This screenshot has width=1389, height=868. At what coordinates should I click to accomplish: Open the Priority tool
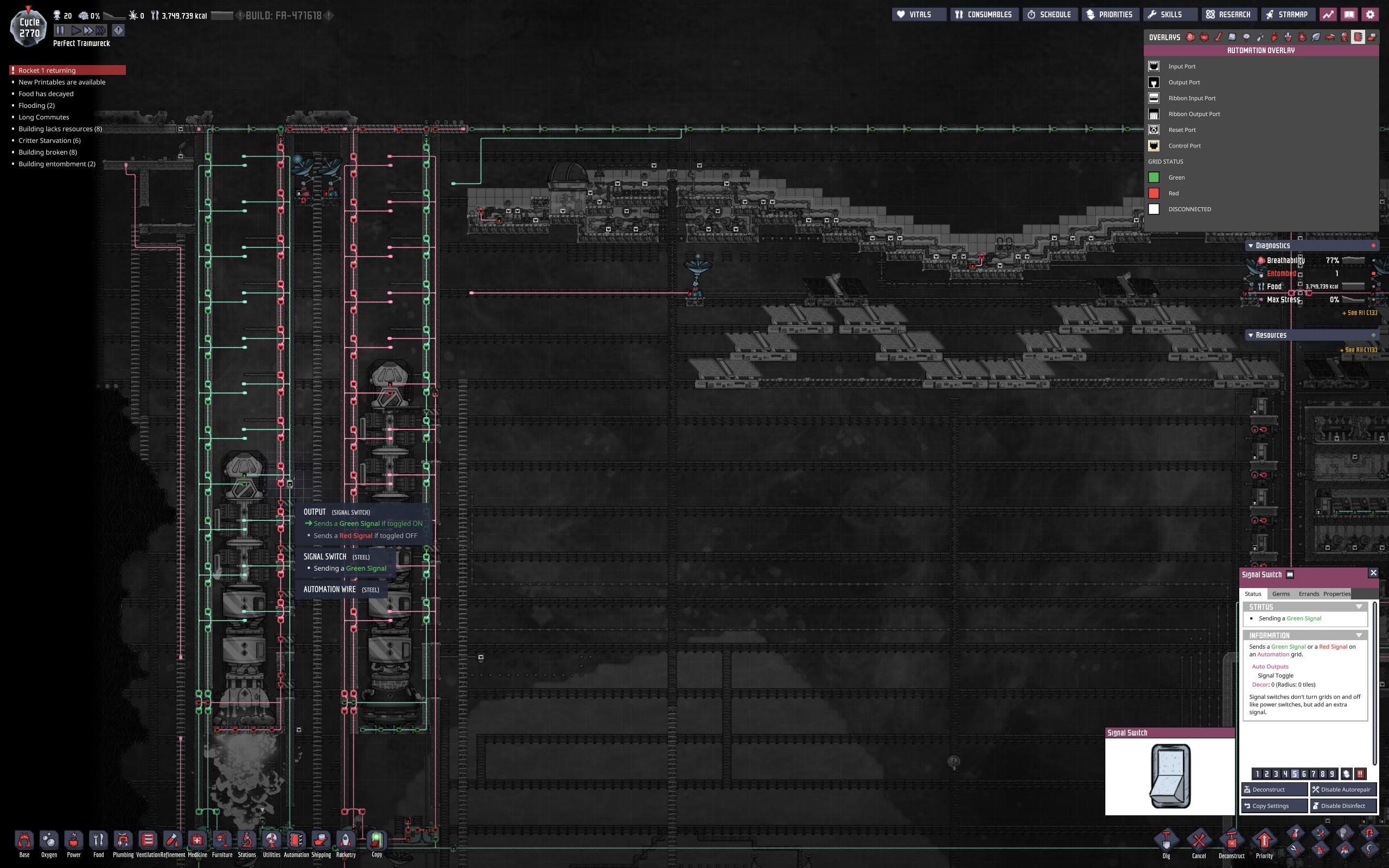[1264, 841]
